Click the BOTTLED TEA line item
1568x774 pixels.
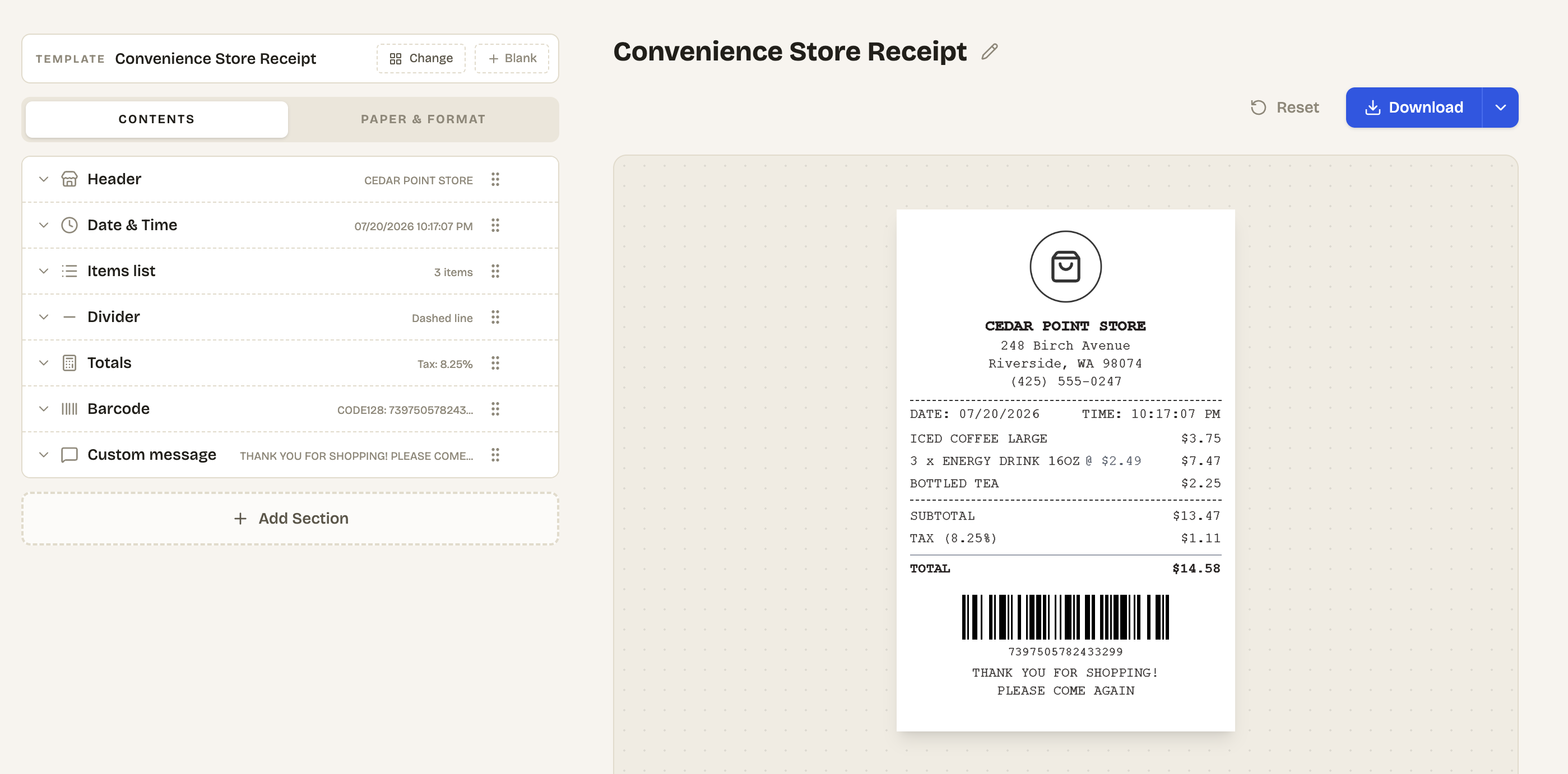[1065, 483]
